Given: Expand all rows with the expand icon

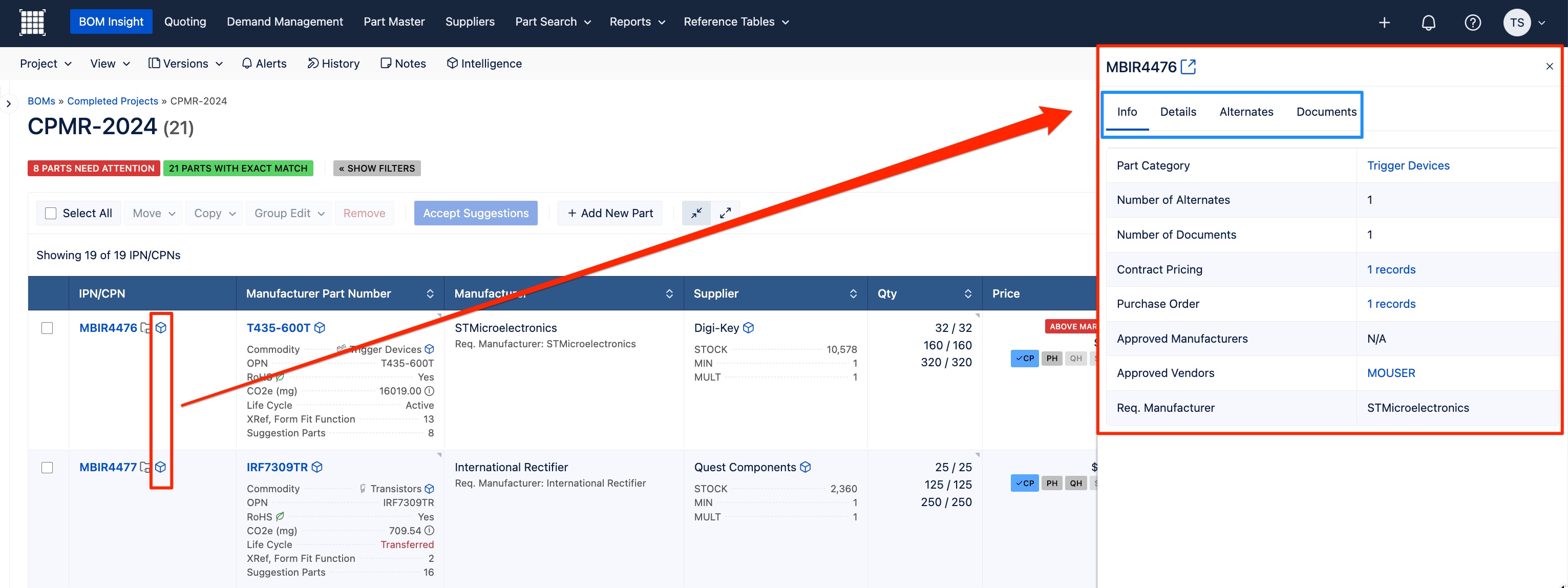Looking at the screenshot, I should tap(725, 213).
